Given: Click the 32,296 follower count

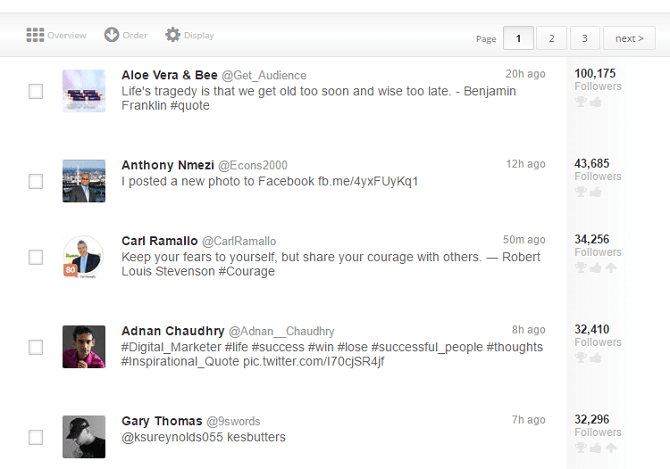Looking at the screenshot, I should [x=592, y=419].
